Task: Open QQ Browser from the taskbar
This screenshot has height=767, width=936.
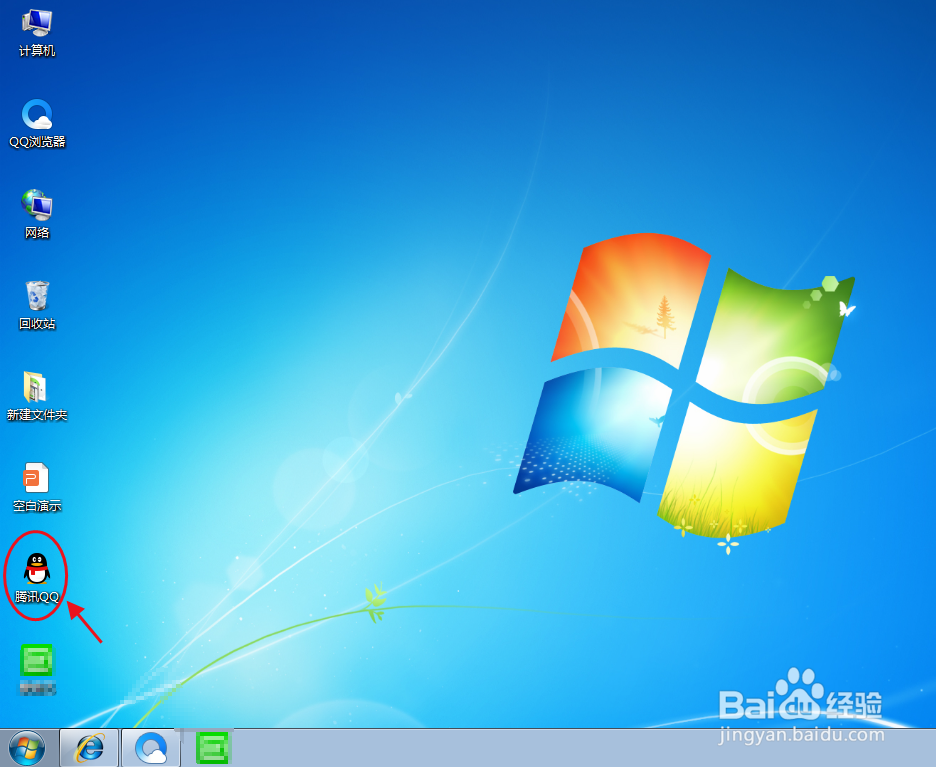Action: [151, 747]
